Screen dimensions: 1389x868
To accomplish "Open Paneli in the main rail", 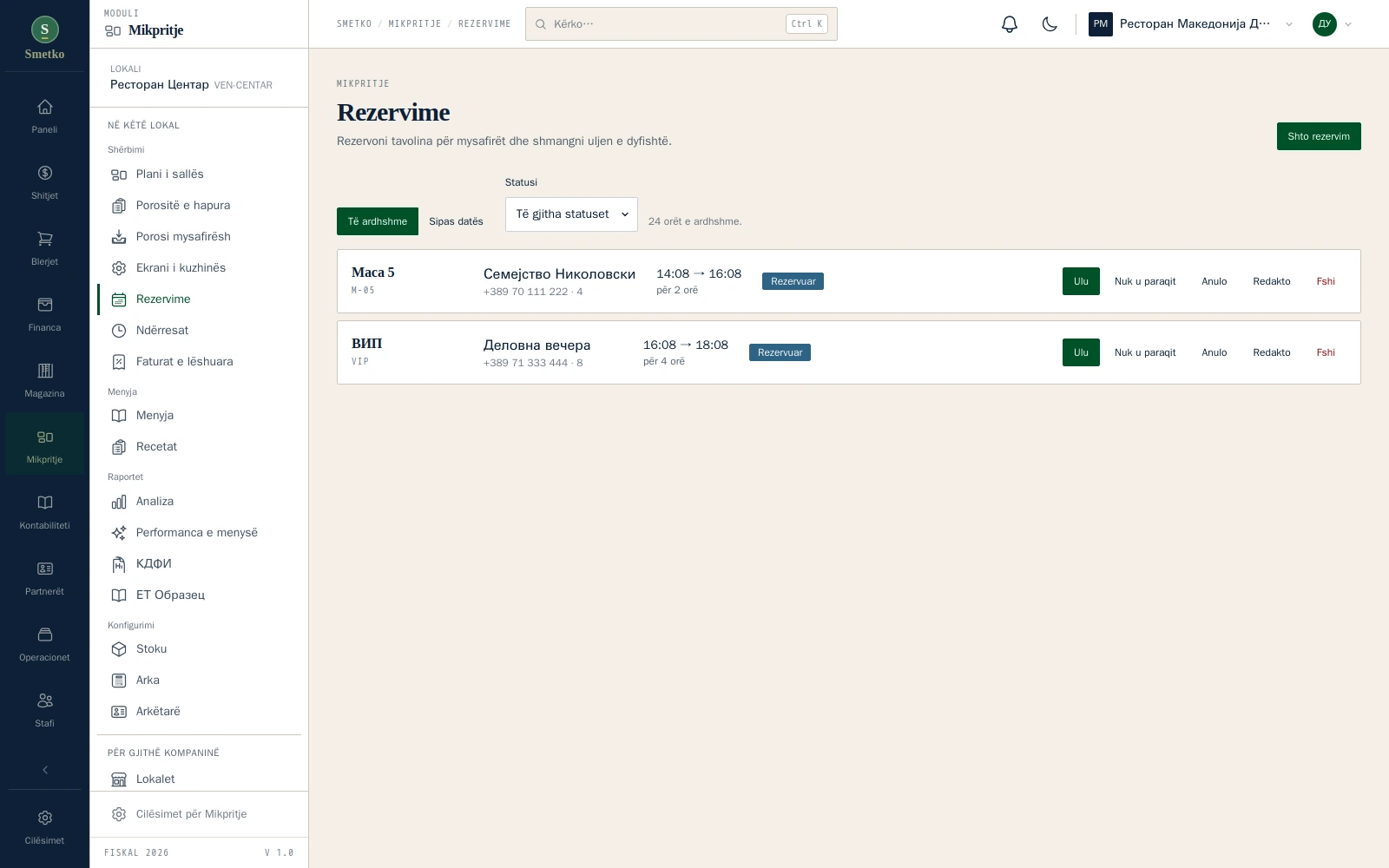I will pyautogui.click(x=44, y=116).
